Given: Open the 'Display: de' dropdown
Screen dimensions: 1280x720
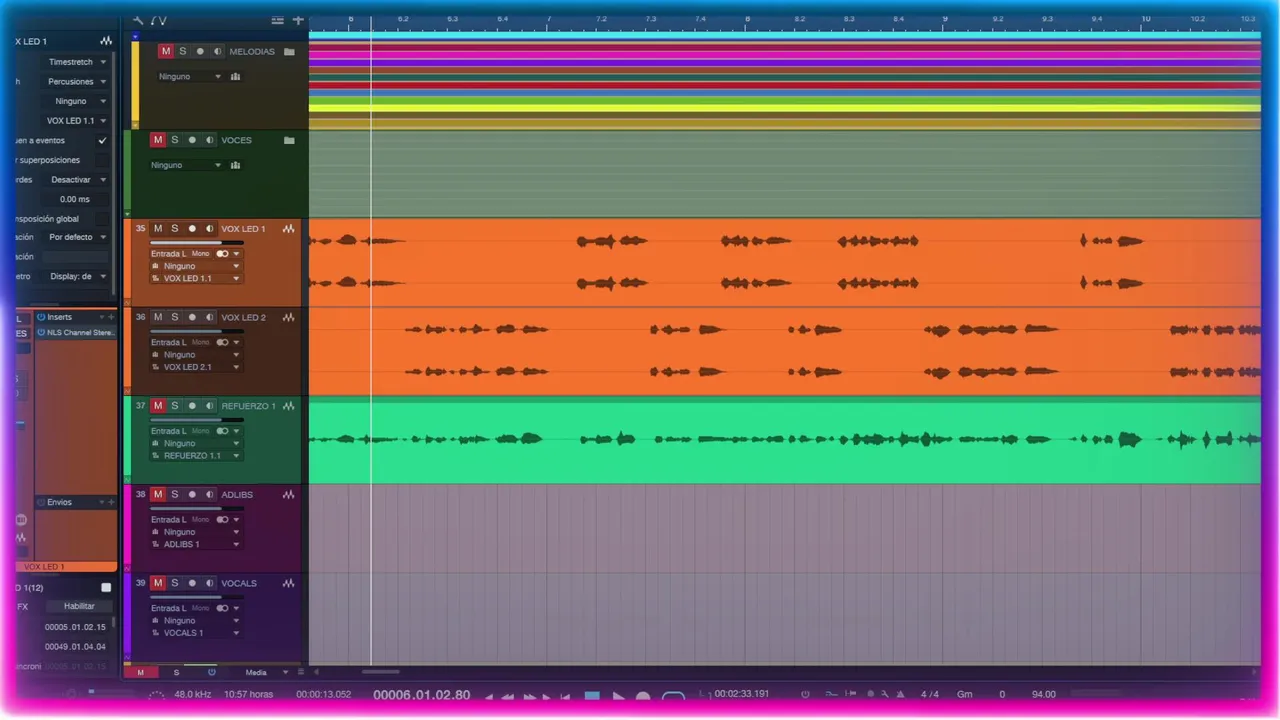Looking at the screenshot, I should [76, 277].
